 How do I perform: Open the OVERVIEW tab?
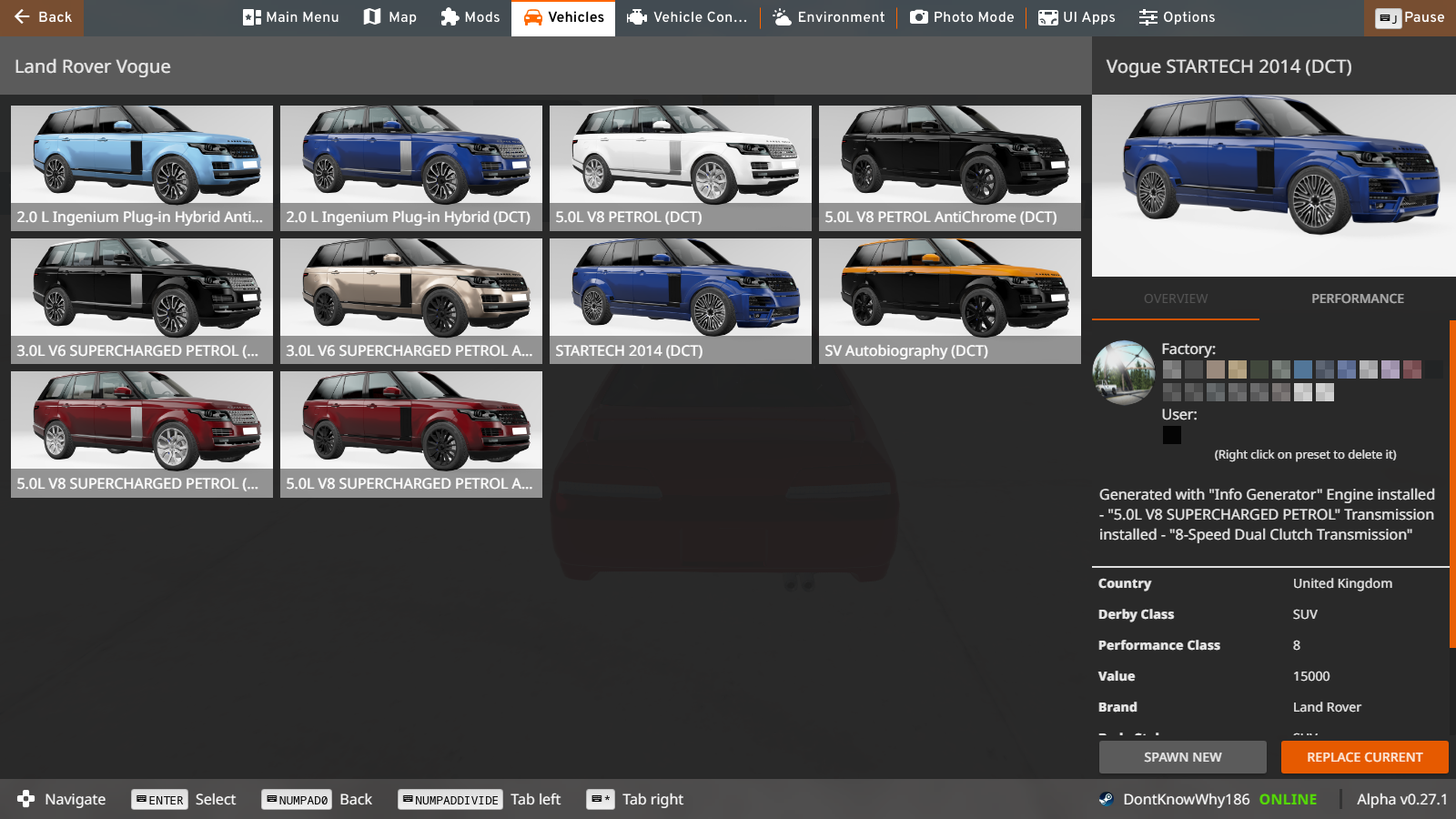pyautogui.click(x=1176, y=298)
